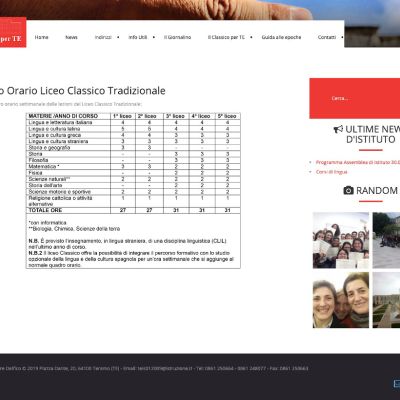The height and width of the screenshot is (400, 400).
Task: Click the megaphone icon near Ultime News
Action: (338, 129)
